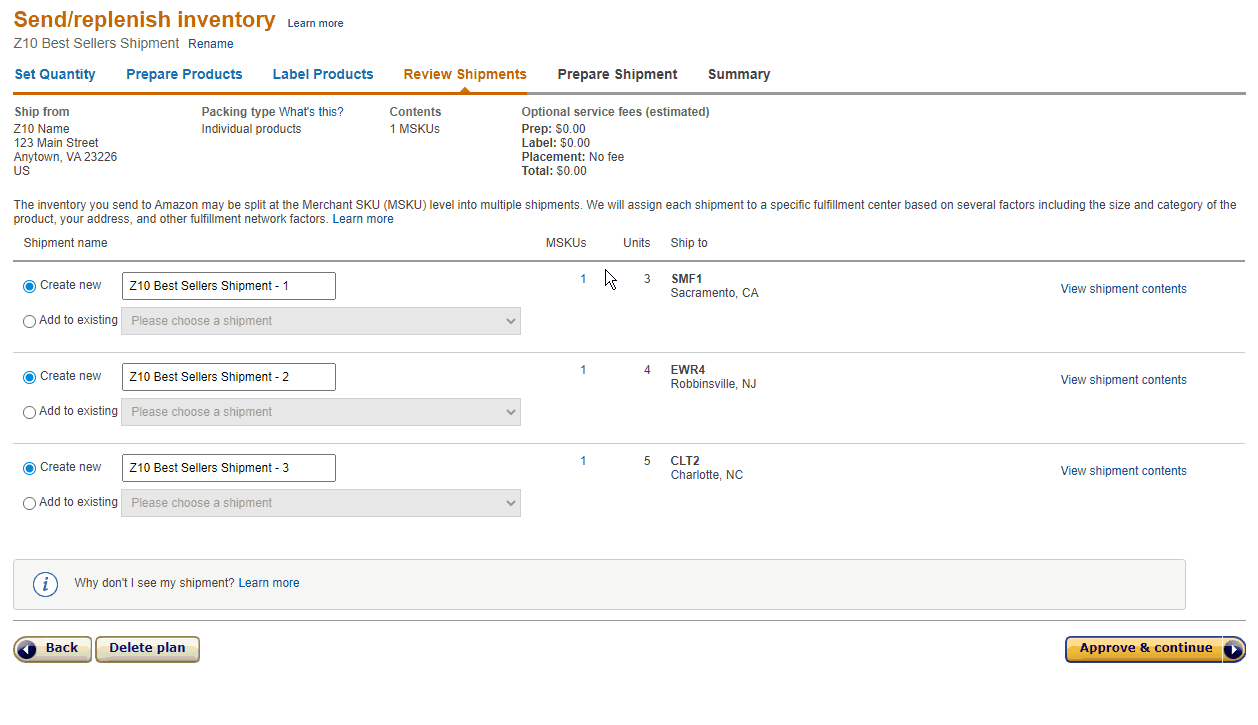Image resolution: width=1258 pixels, height=725 pixels.
Task: Click the Delete plan button
Action: (147, 649)
